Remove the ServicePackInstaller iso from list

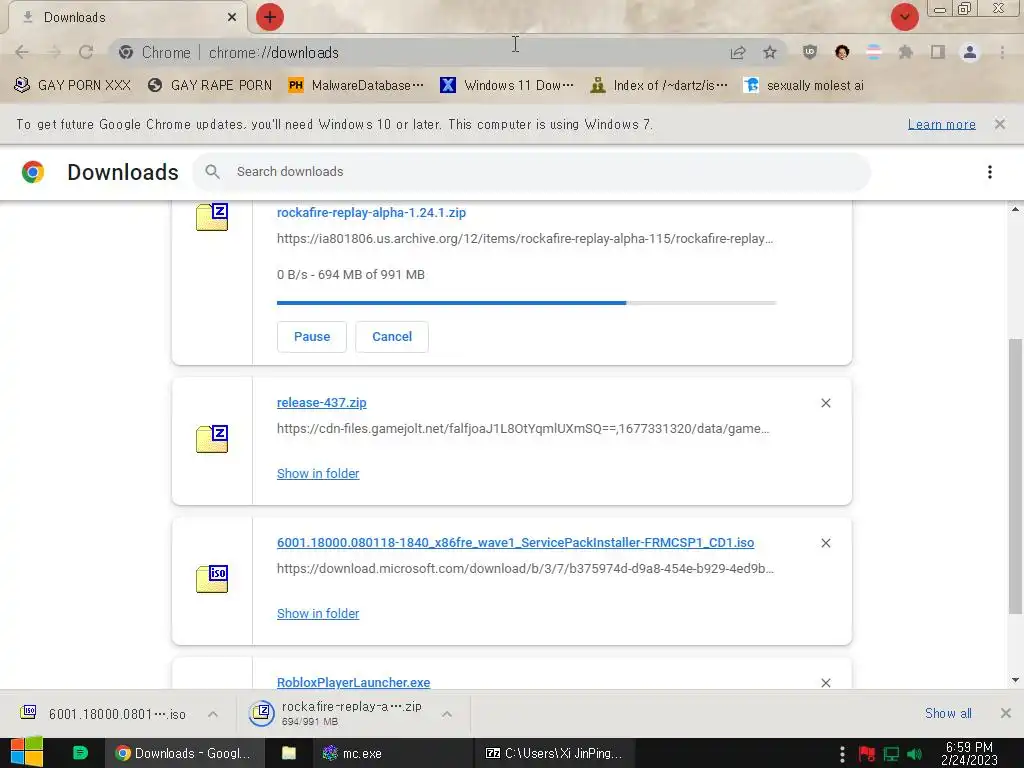[x=825, y=543]
